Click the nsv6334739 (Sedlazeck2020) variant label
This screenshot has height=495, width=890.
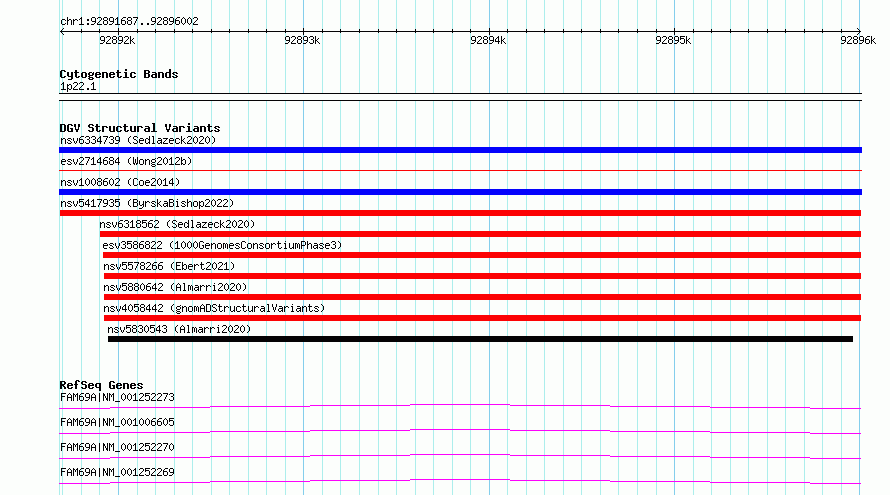(x=138, y=140)
